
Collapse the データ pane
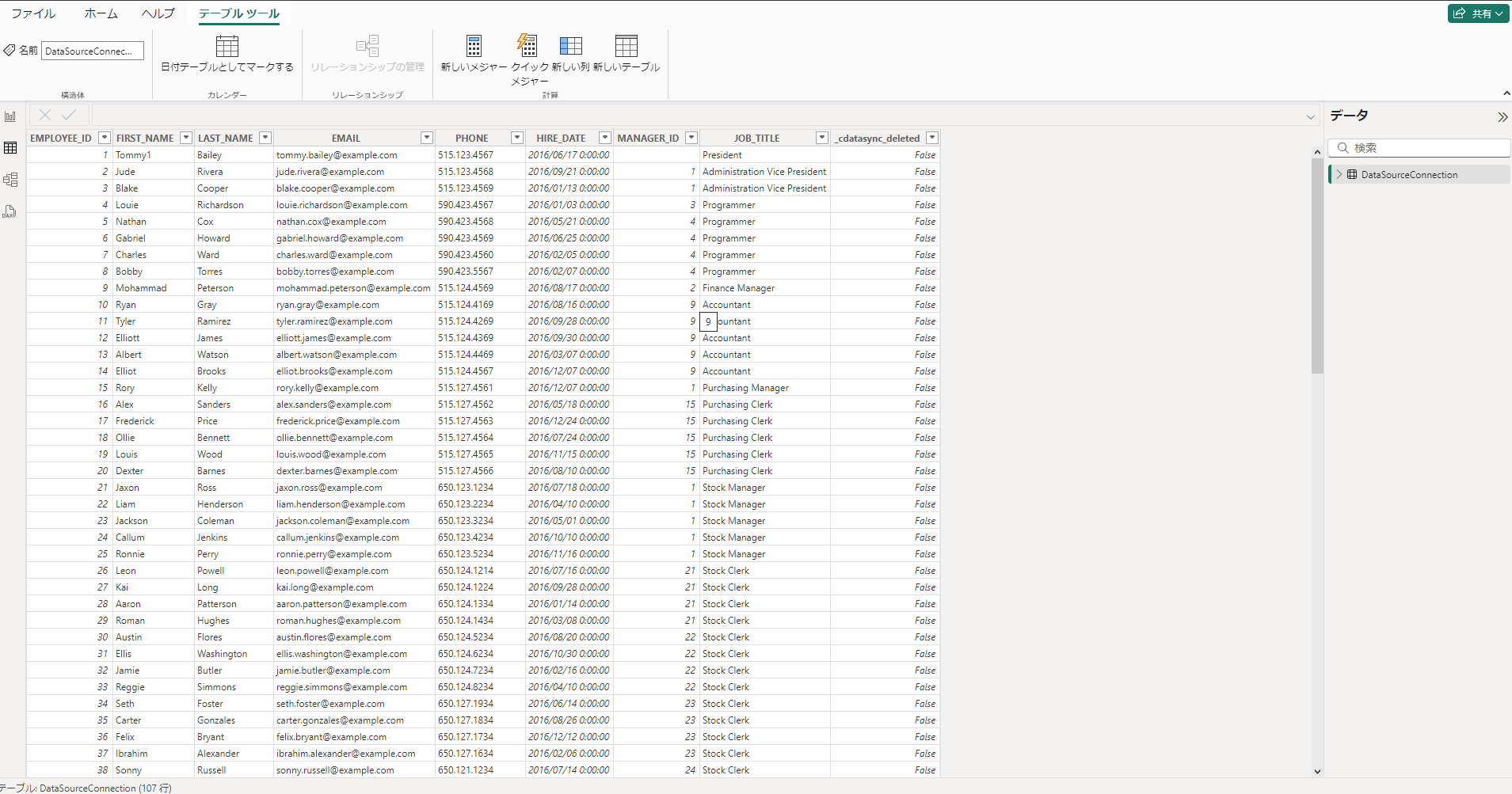point(1503,116)
